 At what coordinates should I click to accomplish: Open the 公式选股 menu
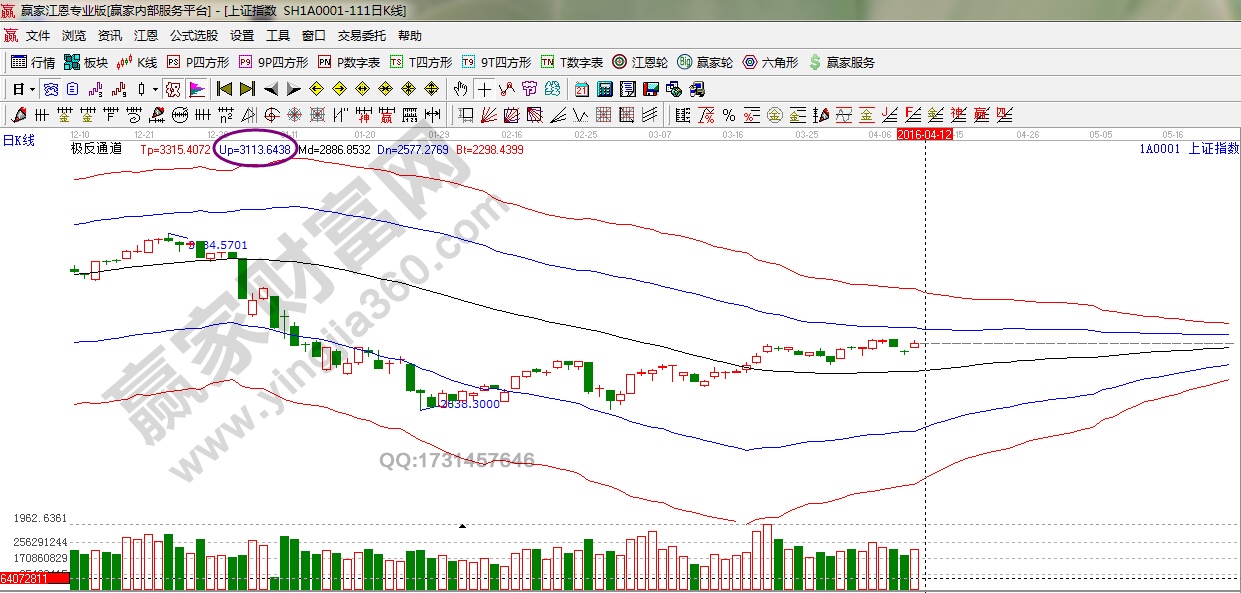(x=193, y=35)
